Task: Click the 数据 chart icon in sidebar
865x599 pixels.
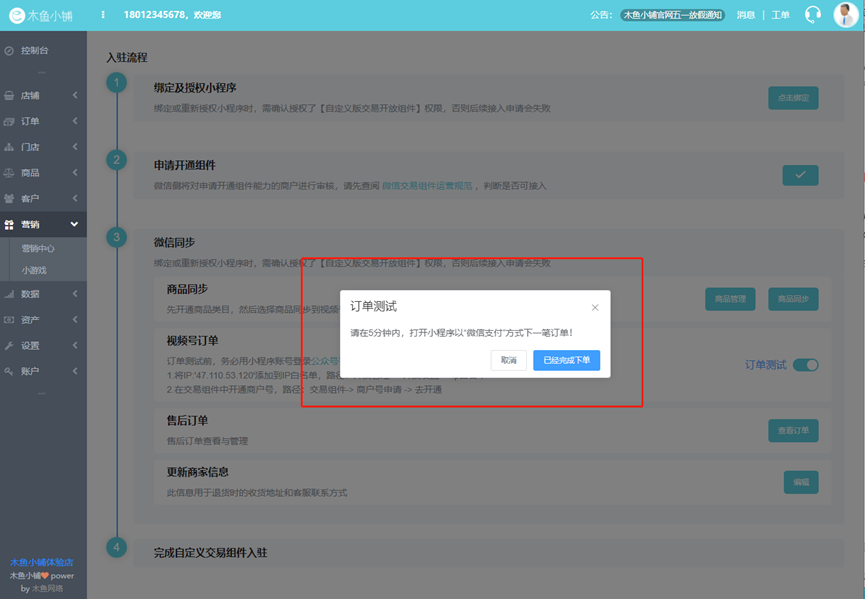Action: (x=9, y=294)
